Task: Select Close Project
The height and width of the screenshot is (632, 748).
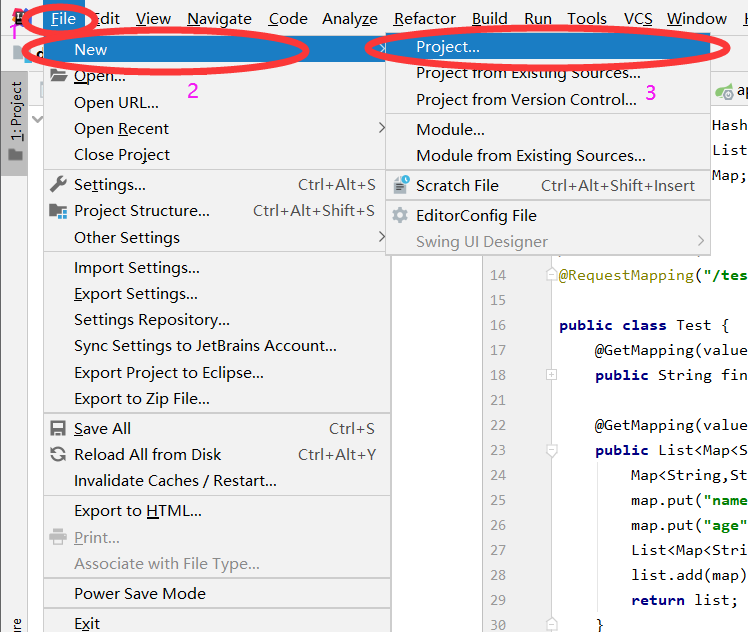Action: click(x=215, y=155)
